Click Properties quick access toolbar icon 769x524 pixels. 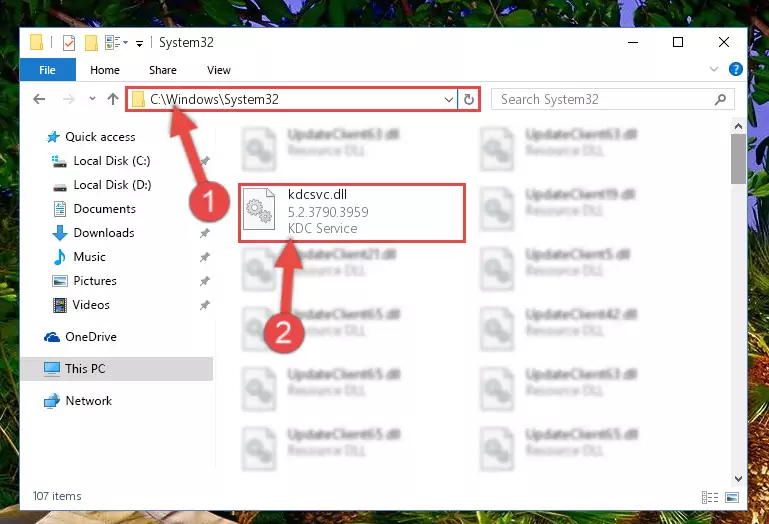69,43
